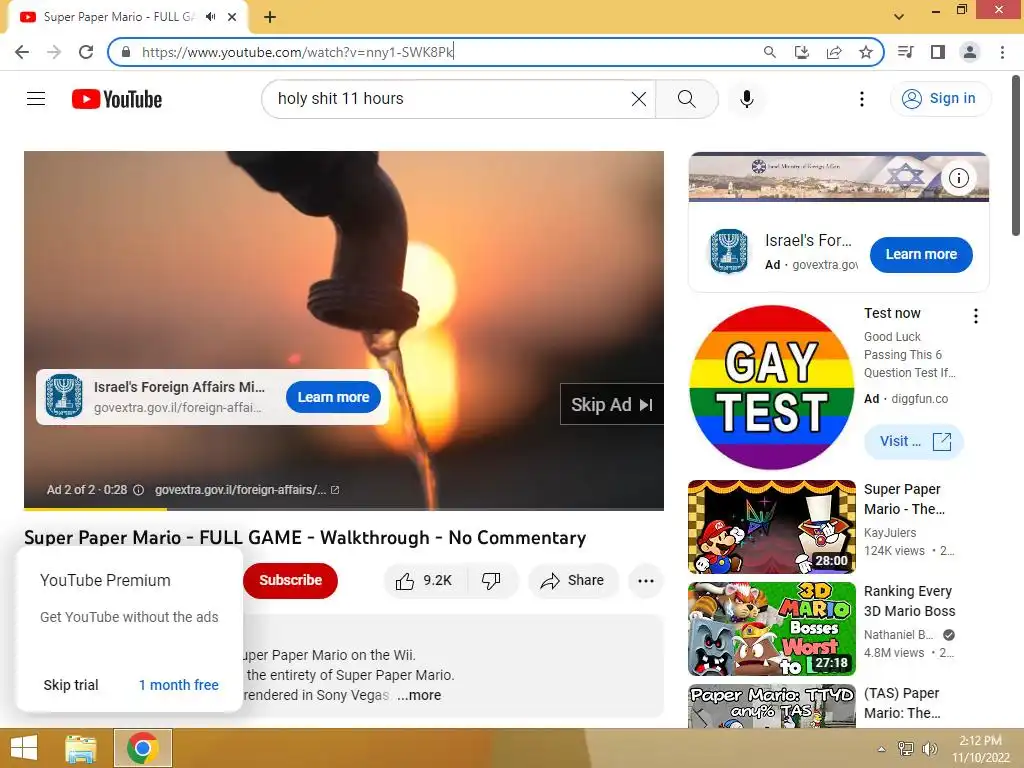Open the info icon on sidebar ad banner

[958, 178]
